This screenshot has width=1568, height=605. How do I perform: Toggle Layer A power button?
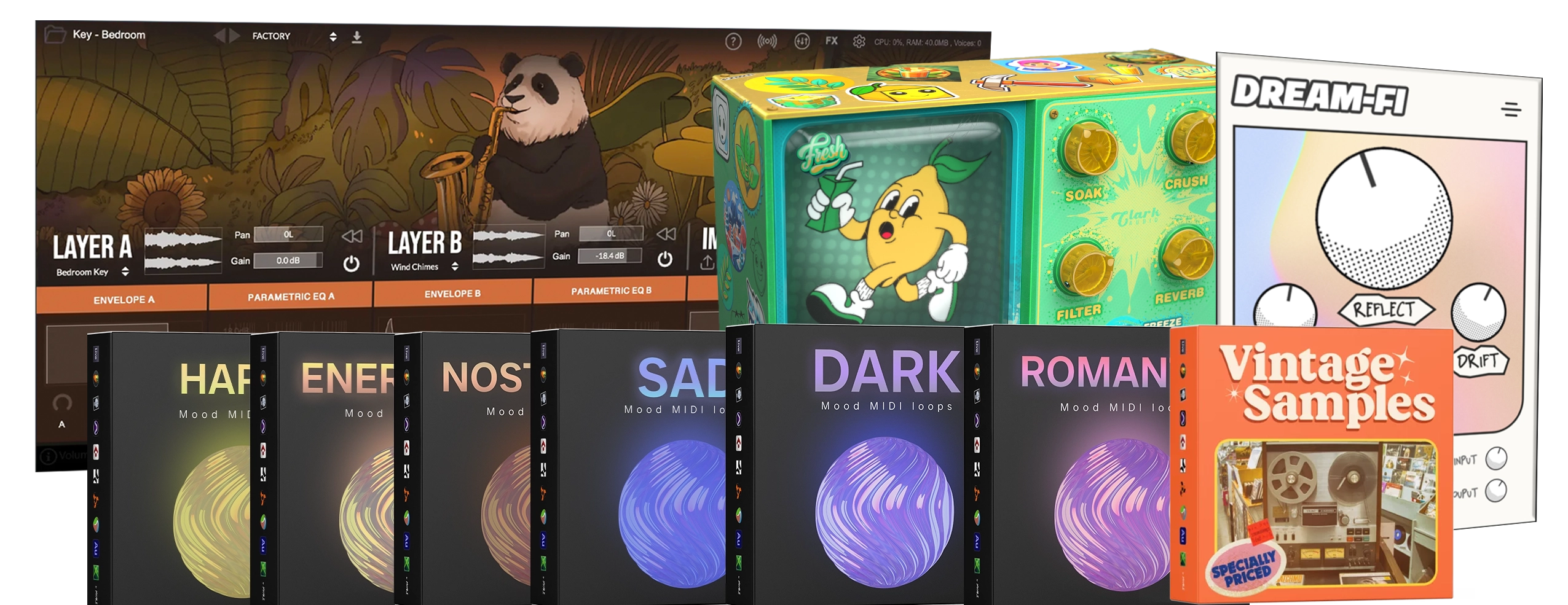point(351,263)
